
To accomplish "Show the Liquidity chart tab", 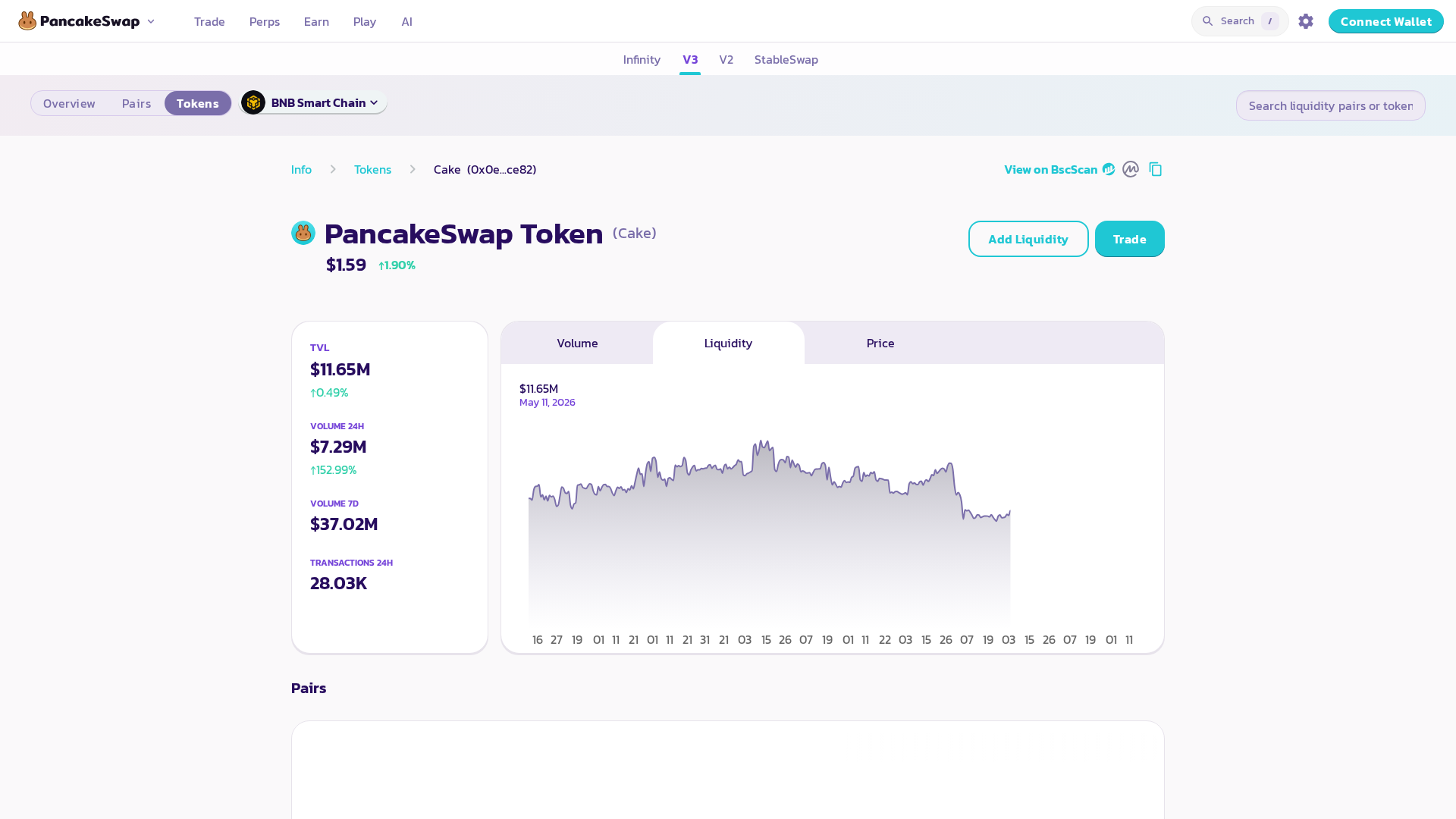I will pos(729,343).
